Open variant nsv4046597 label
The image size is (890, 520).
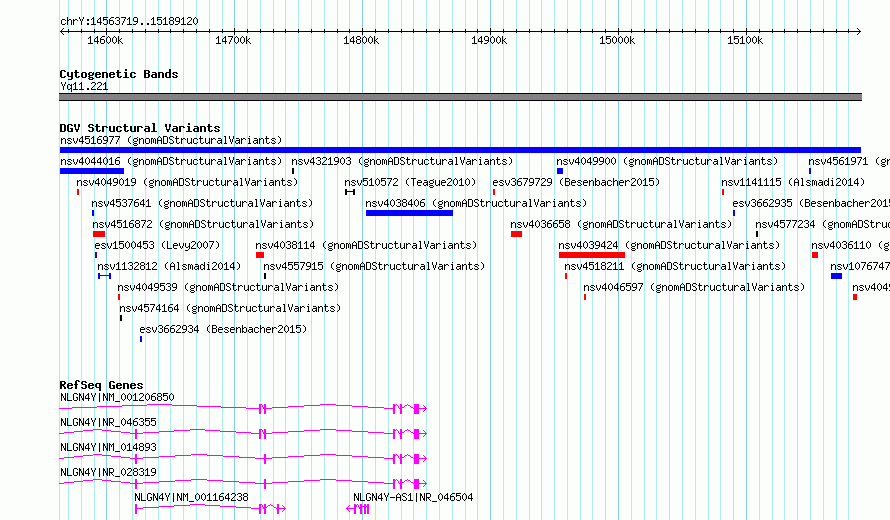pos(694,287)
